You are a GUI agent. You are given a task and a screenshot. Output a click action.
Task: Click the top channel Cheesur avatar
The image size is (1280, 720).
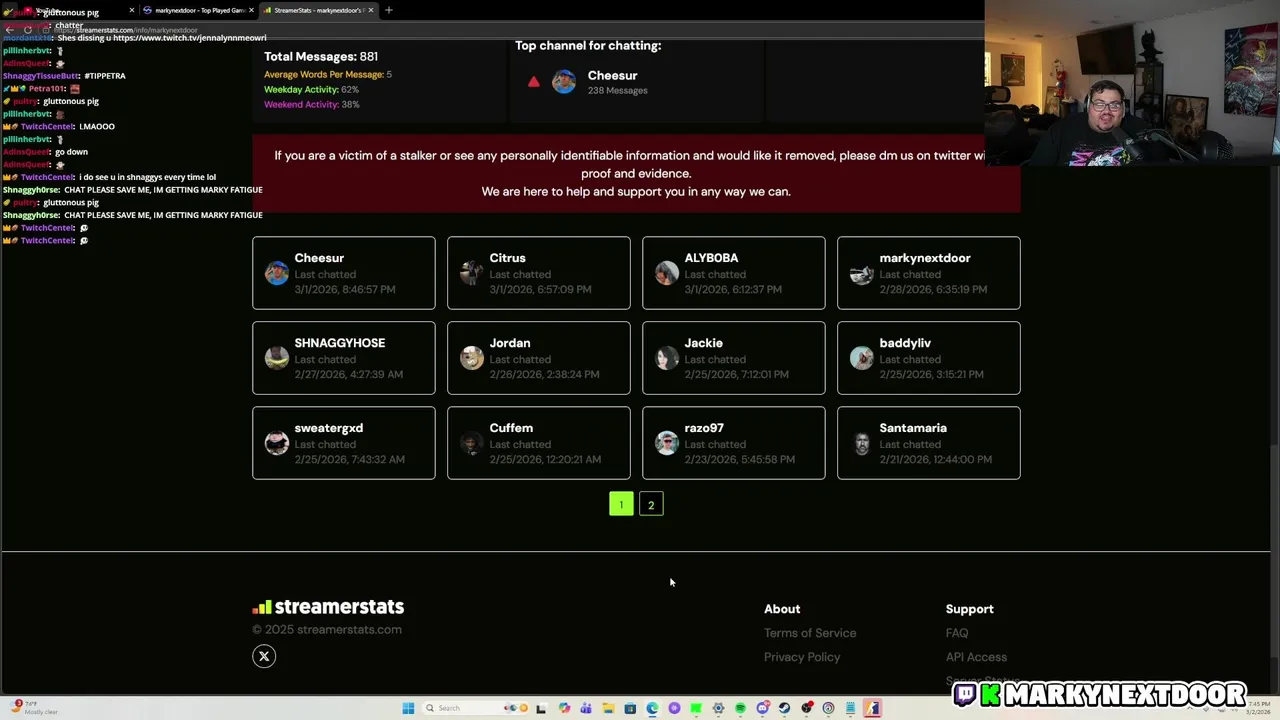point(564,82)
